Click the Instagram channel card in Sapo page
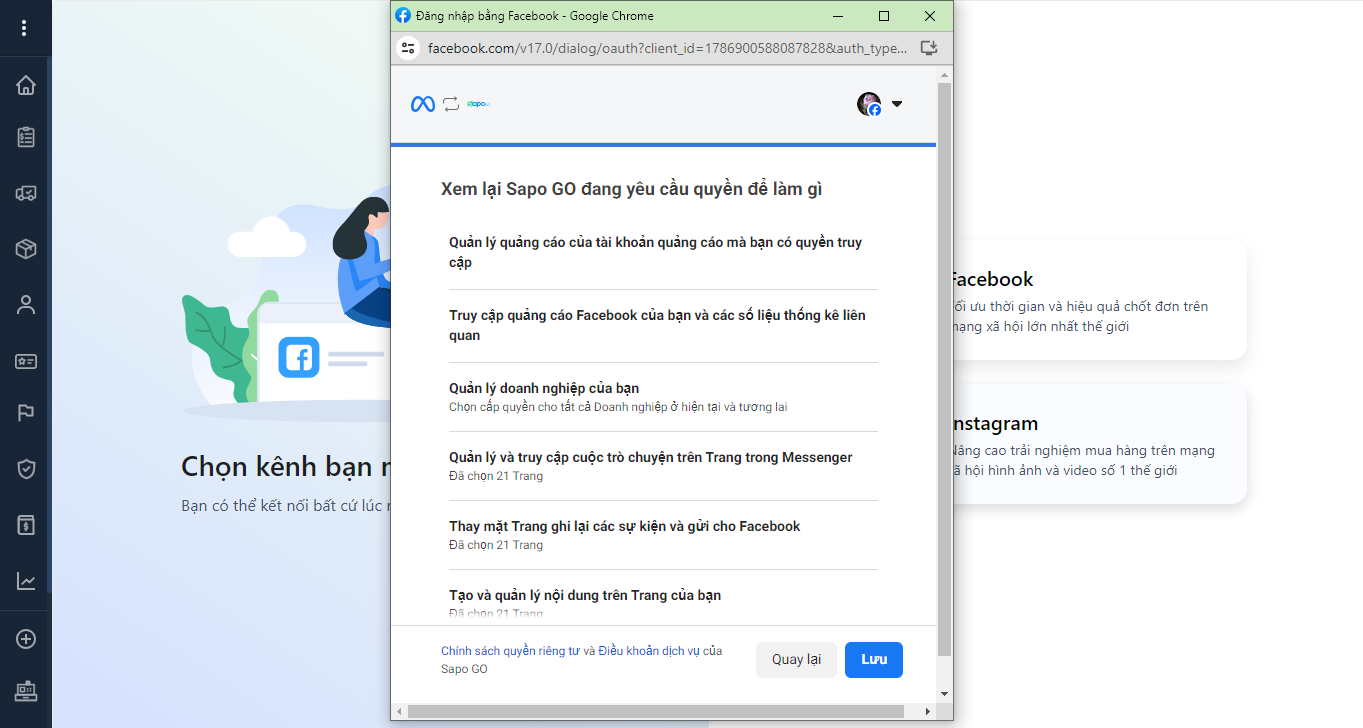1363x728 pixels. [x=1100, y=444]
